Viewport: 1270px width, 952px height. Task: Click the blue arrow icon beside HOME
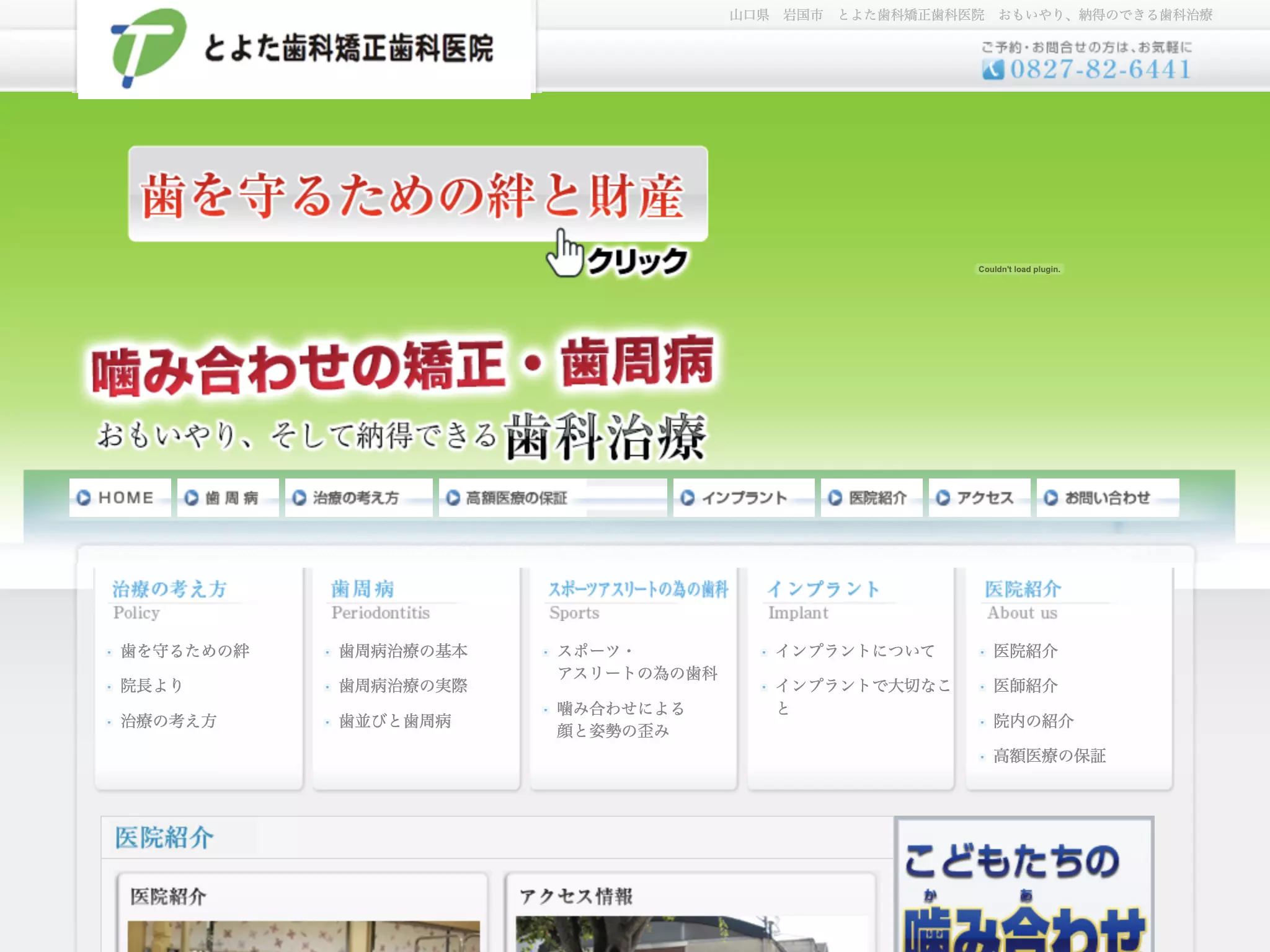tap(84, 498)
